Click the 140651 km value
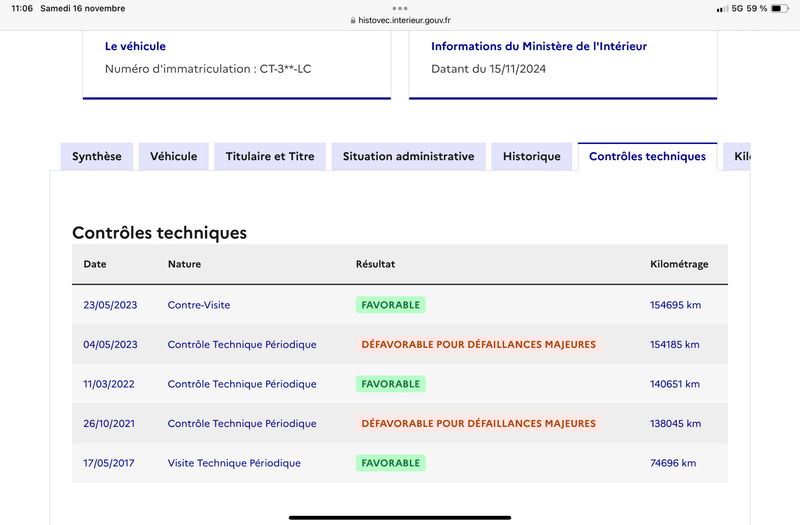 click(x=674, y=384)
